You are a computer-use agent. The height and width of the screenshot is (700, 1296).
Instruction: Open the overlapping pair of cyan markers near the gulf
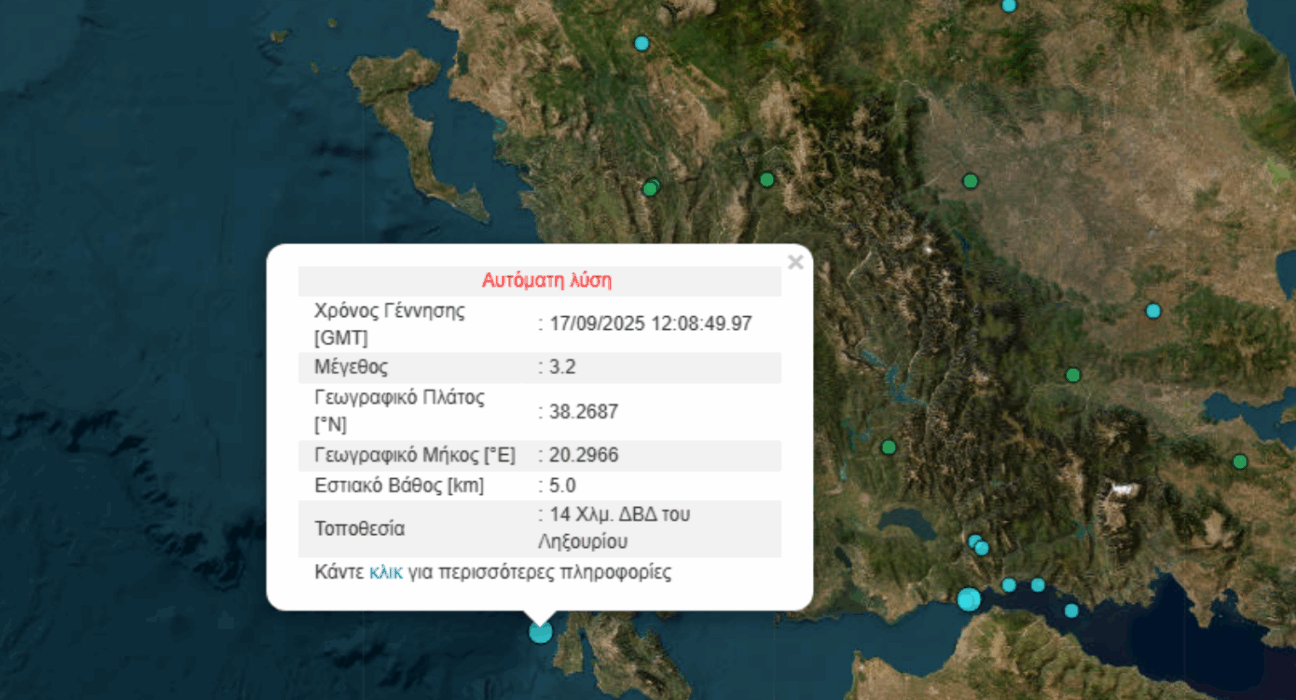point(978,545)
